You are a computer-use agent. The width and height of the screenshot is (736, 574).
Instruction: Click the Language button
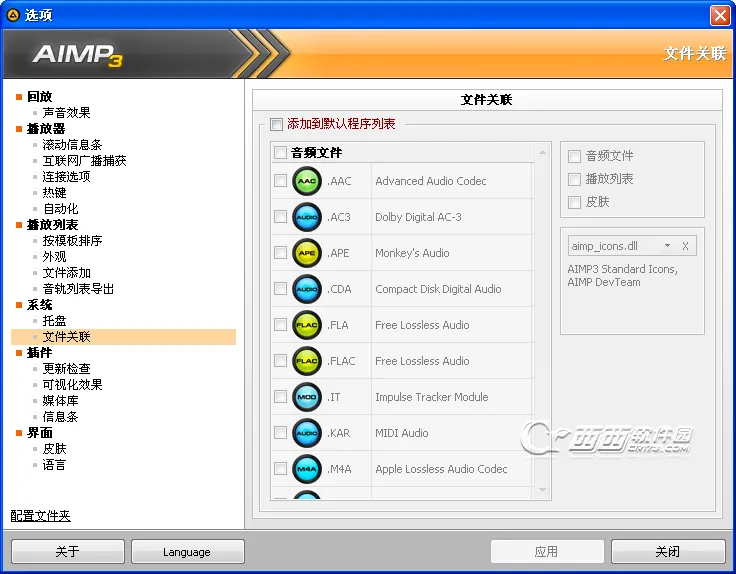(x=188, y=551)
